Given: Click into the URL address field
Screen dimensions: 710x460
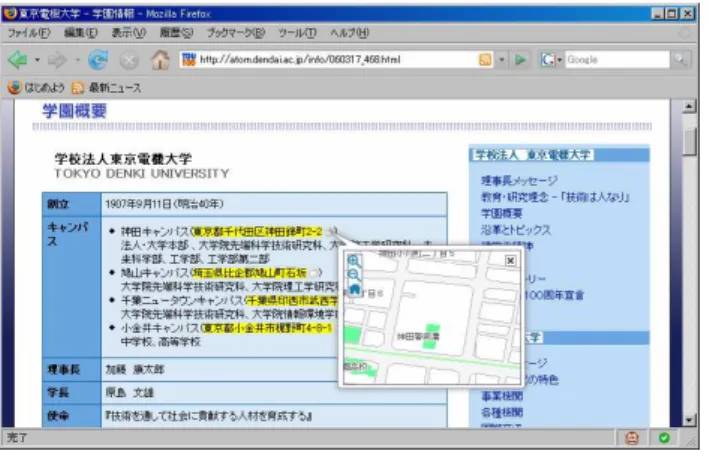Looking at the screenshot, I should [x=337, y=60].
